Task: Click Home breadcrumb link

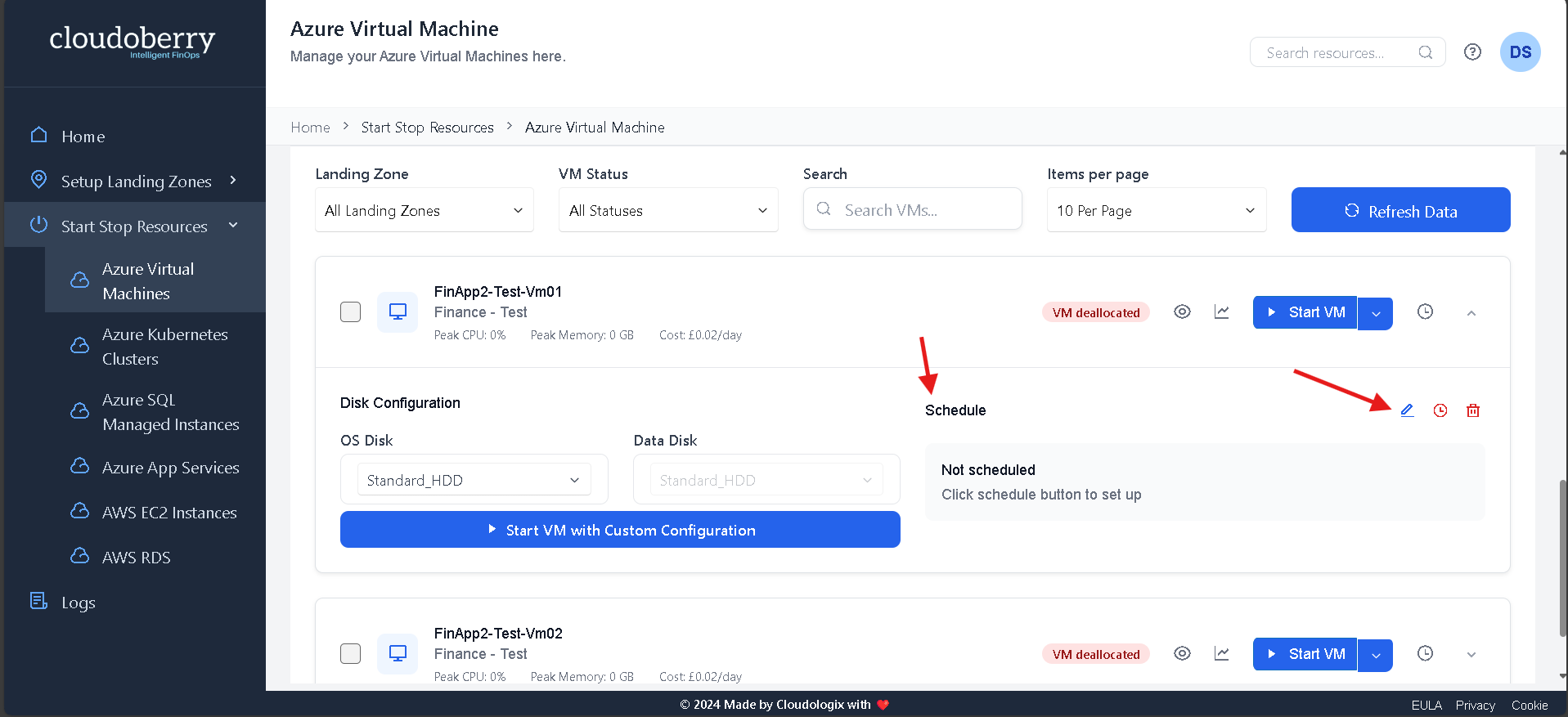Action: click(x=310, y=128)
